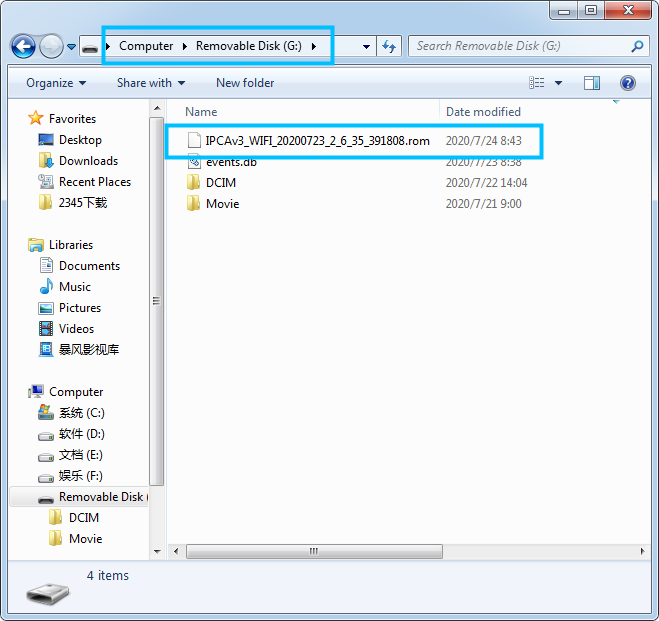Select Computer in the address breadcrumb
This screenshot has height=621, width=659.
[x=146, y=46]
